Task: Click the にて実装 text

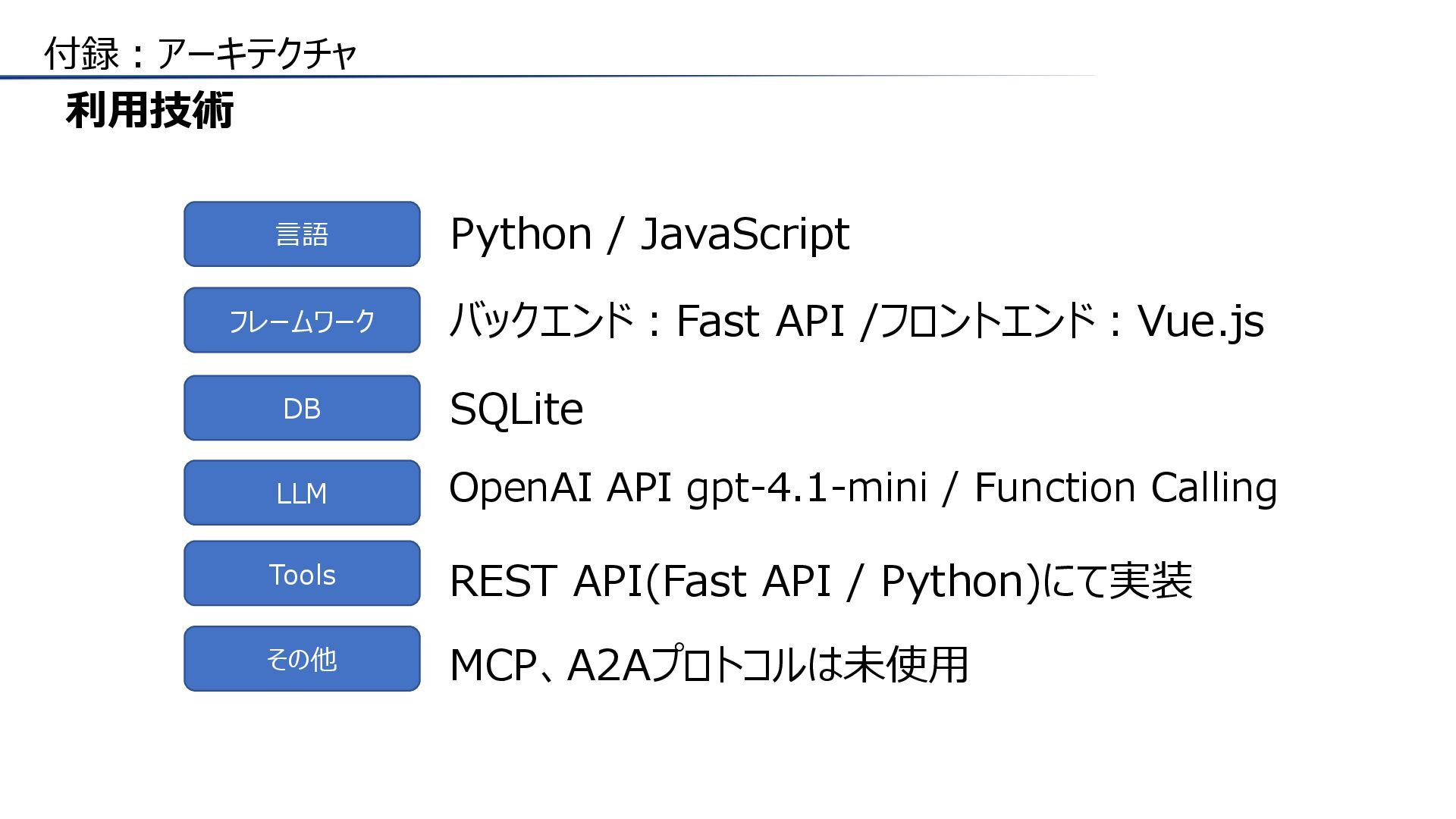Action: (x=1118, y=582)
